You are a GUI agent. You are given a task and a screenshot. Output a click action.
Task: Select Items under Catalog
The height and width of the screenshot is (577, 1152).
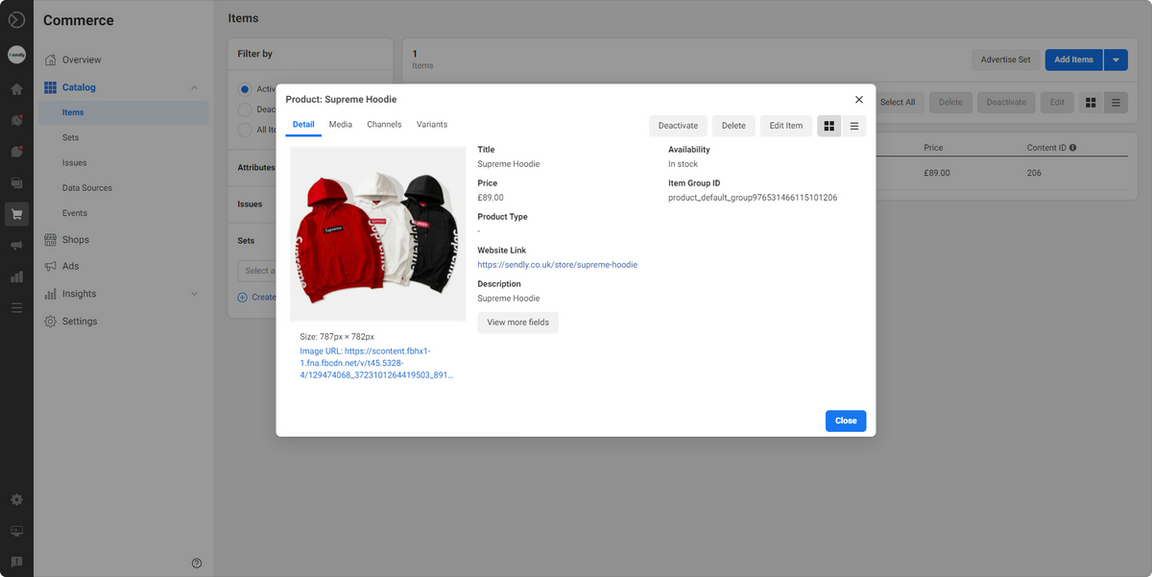pos(121,112)
